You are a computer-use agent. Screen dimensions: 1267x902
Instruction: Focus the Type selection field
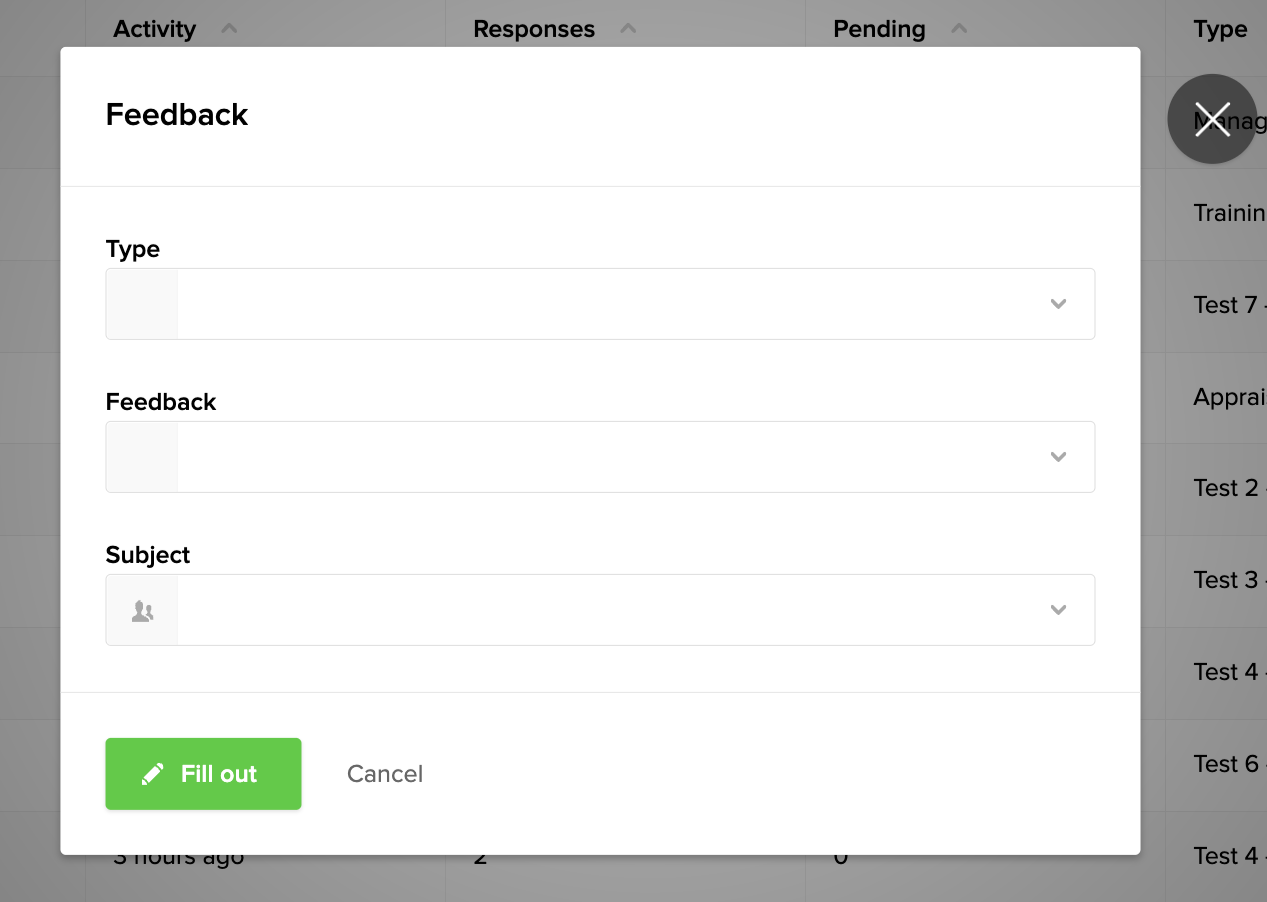[600, 304]
